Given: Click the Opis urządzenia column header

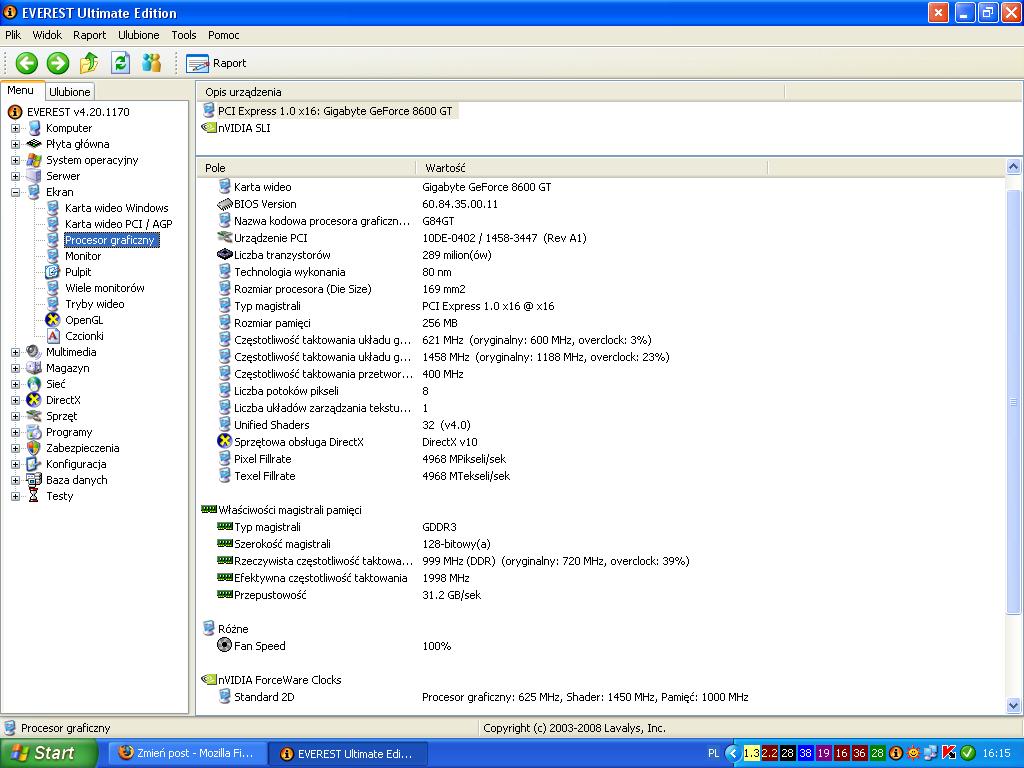Looking at the screenshot, I should [x=490, y=92].
